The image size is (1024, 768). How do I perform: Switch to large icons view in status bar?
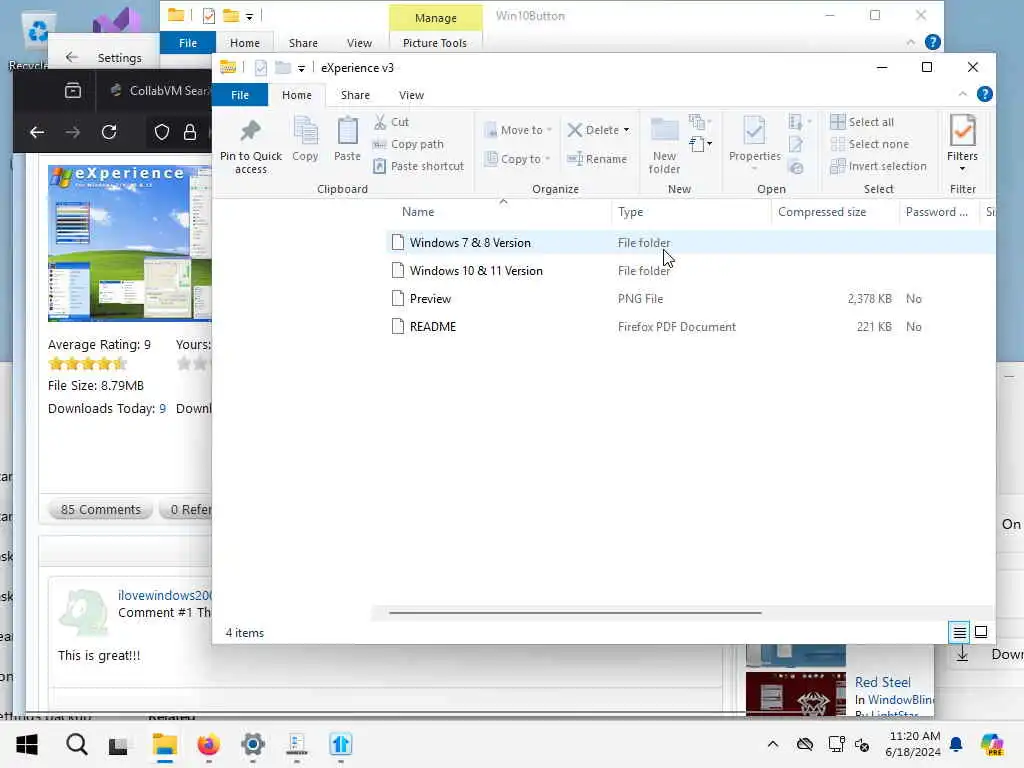tap(981, 632)
